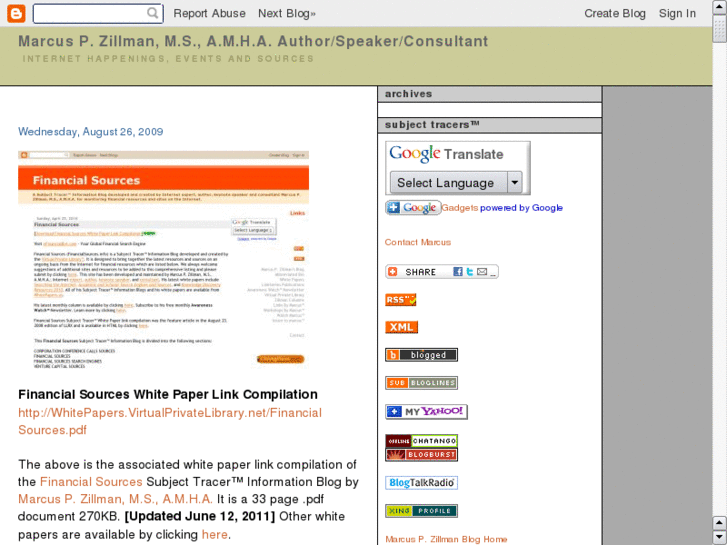The image size is (727, 545).
Task: Click the search magnifier icon
Action: coord(153,13)
